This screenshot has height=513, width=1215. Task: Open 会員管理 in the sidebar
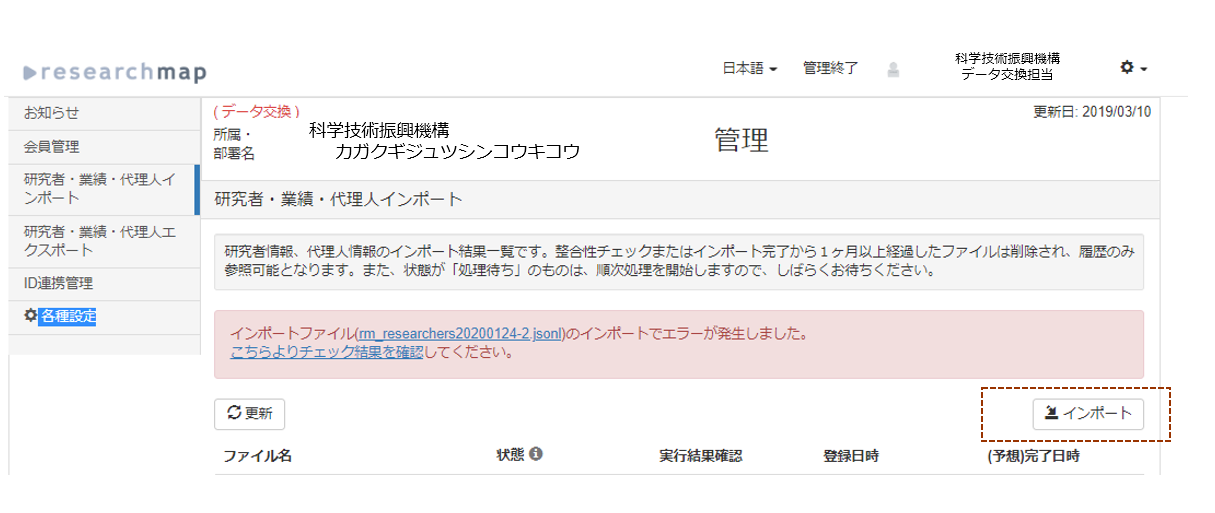coord(52,147)
